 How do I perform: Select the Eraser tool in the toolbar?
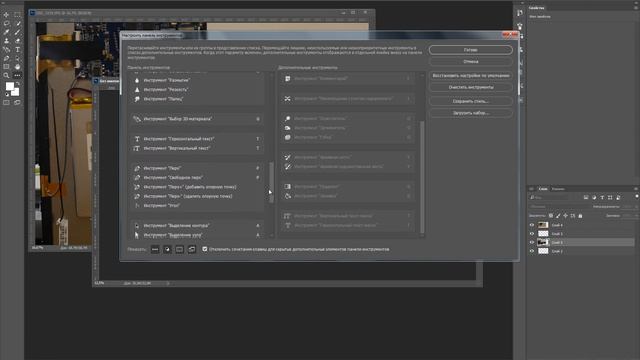pos(17,41)
